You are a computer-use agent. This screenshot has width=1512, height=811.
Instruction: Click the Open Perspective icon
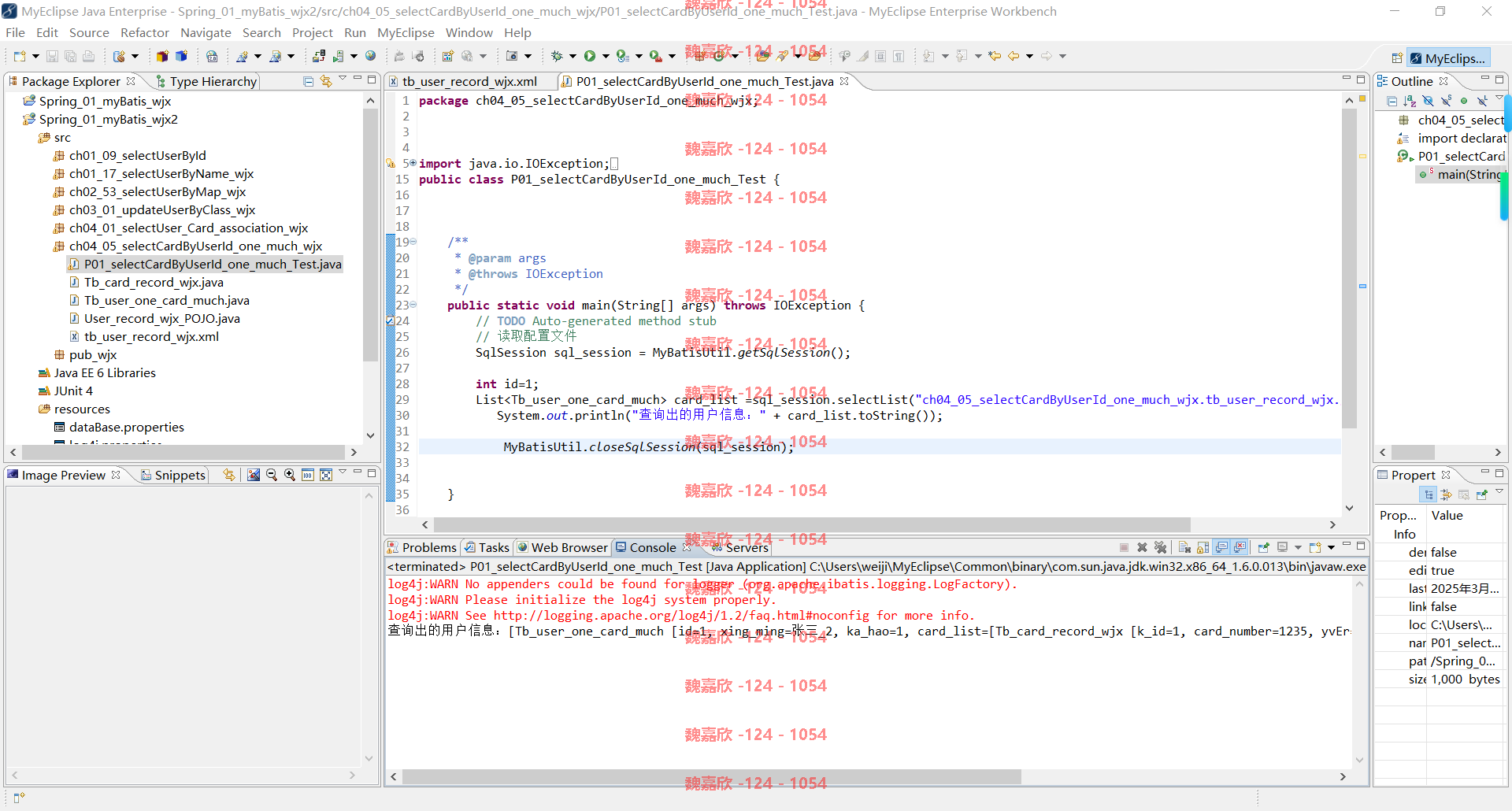(1397, 58)
